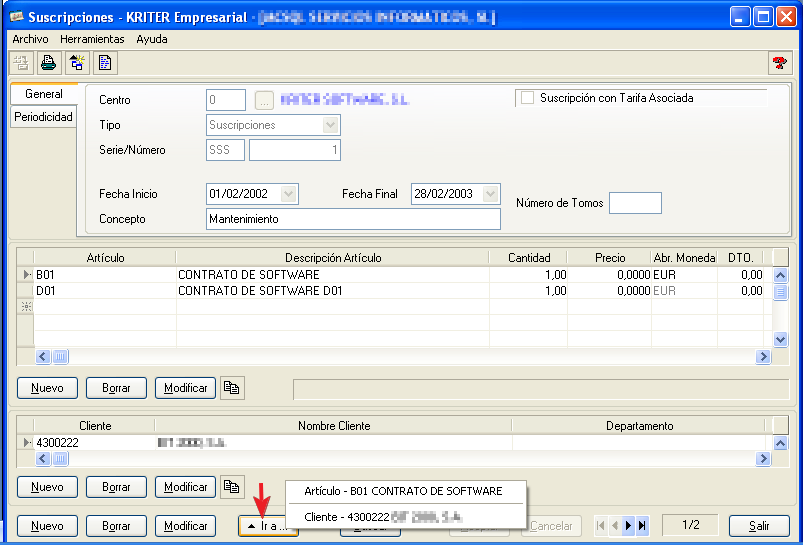Click the Departamento column header
Screen dimensions: 803x545
click(639, 426)
